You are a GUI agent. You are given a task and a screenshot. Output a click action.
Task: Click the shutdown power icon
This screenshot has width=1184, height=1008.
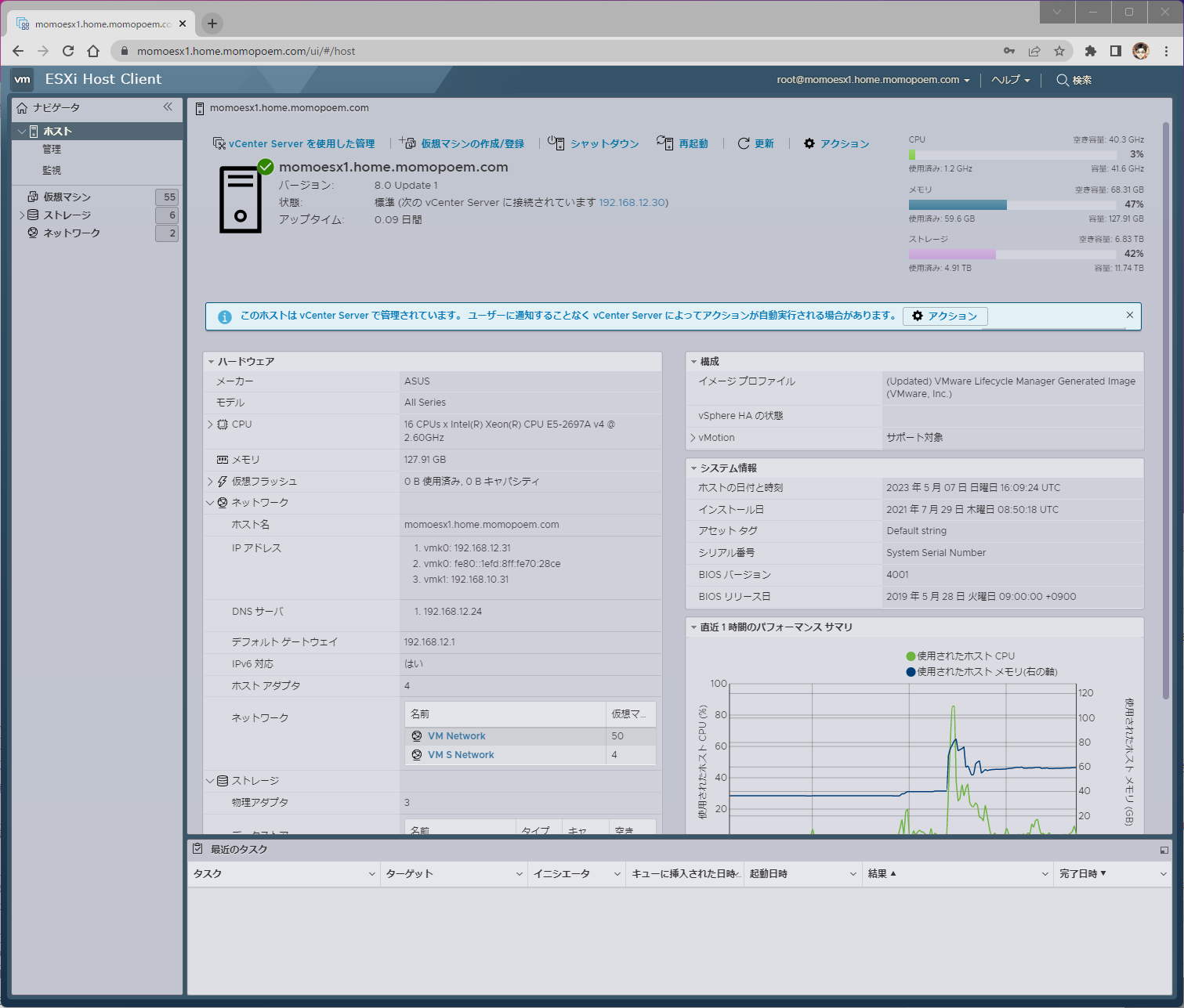point(556,143)
